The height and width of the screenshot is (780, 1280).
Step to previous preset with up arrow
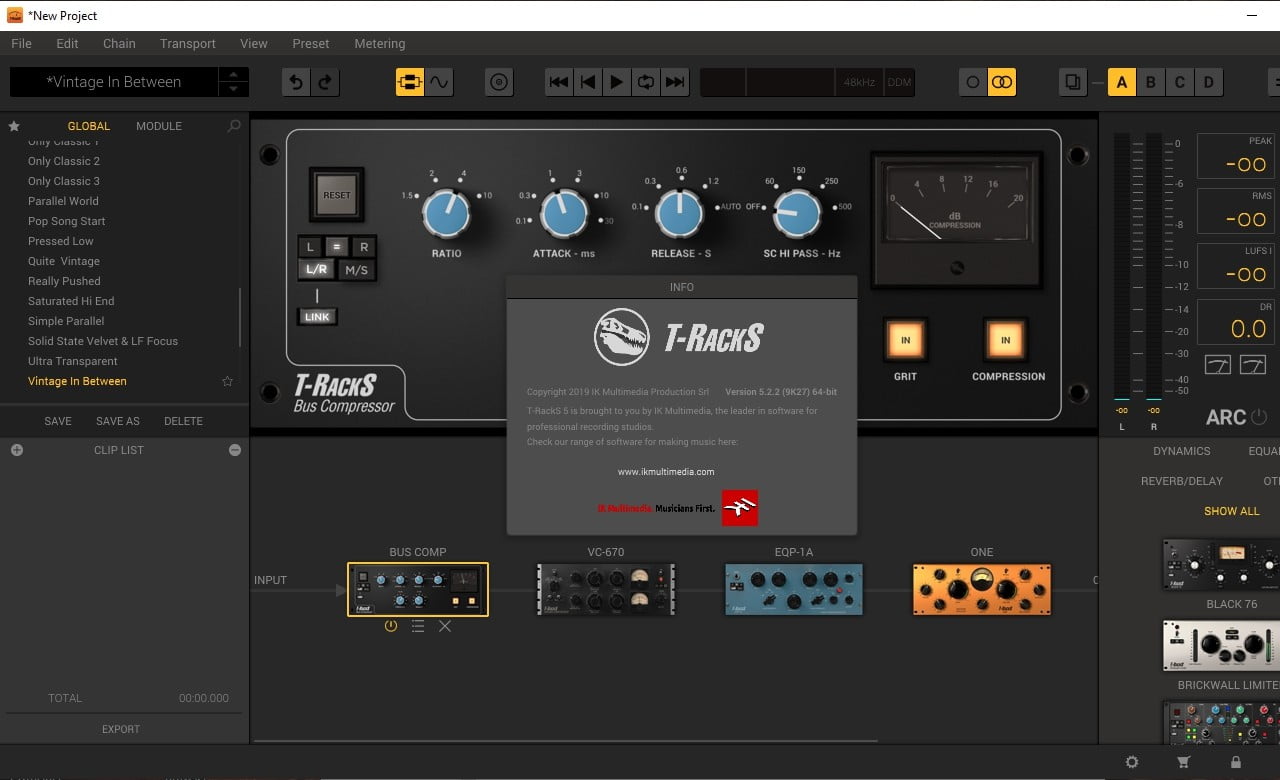[233, 75]
